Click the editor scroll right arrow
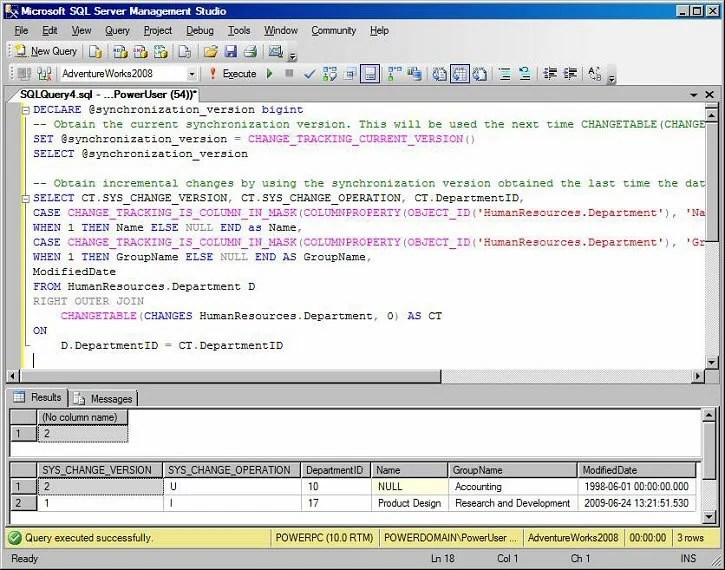725x570 pixels. [698, 376]
